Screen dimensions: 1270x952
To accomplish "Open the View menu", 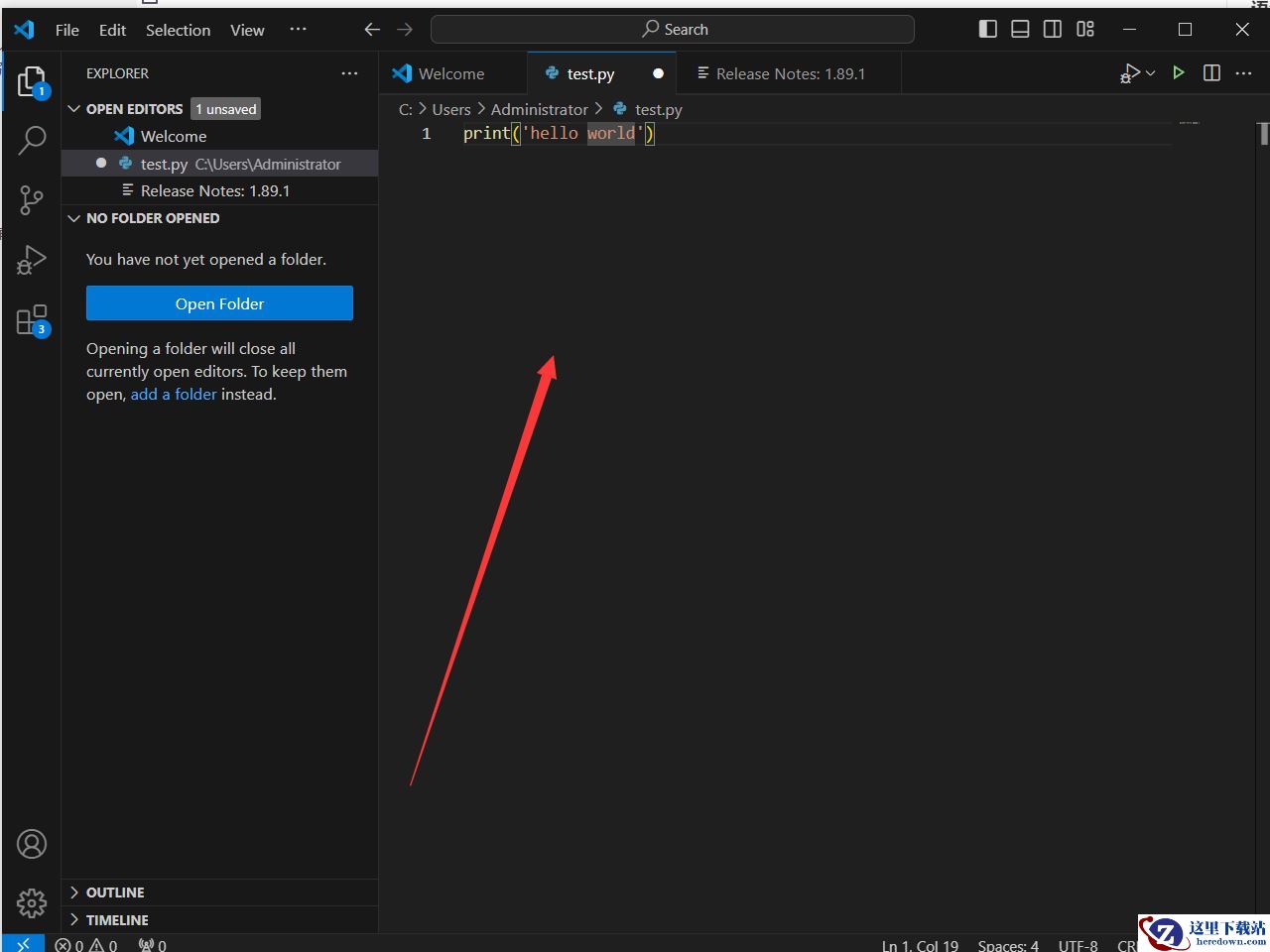I will [x=247, y=30].
